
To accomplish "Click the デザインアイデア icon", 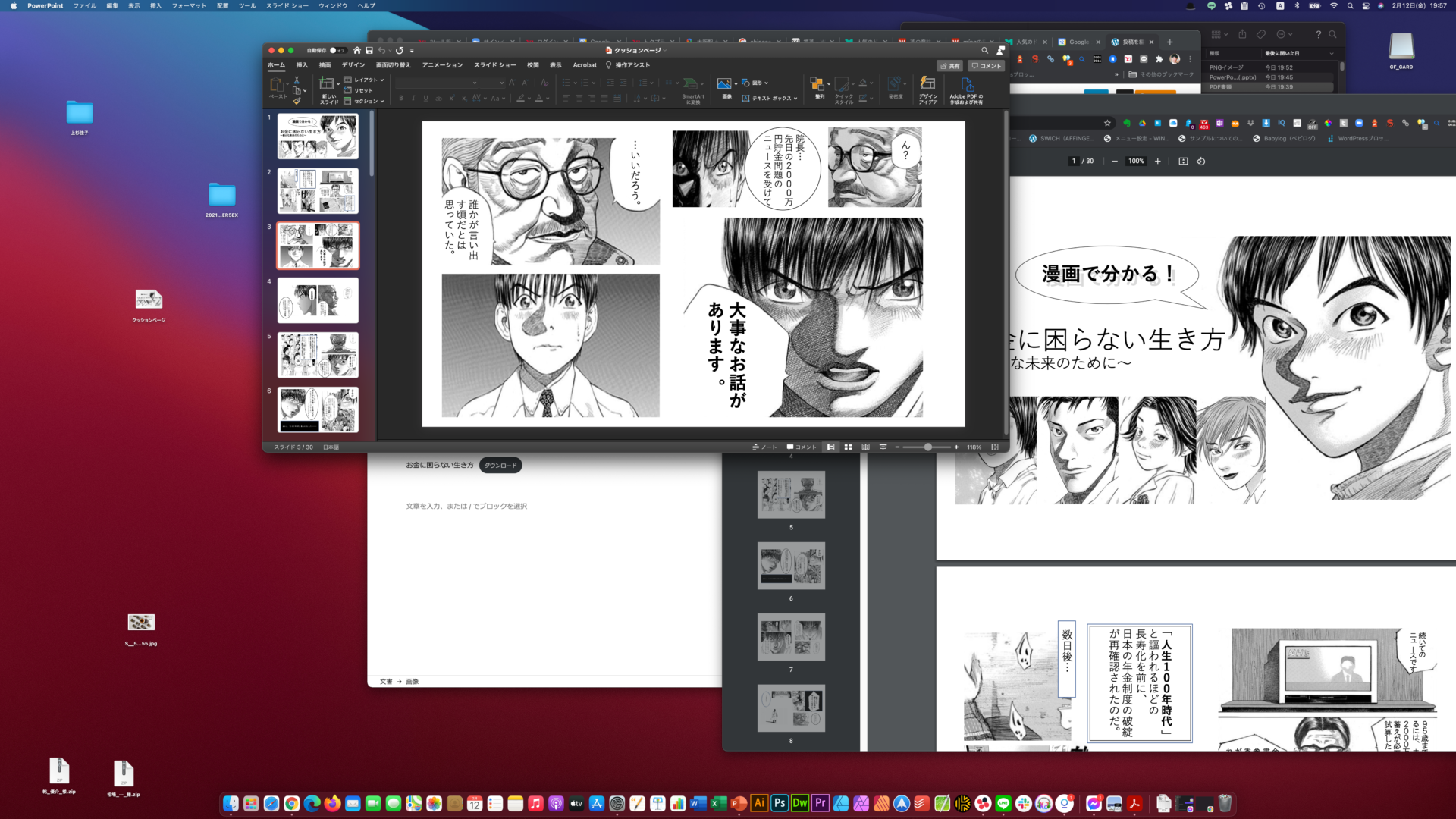I will coord(927,83).
